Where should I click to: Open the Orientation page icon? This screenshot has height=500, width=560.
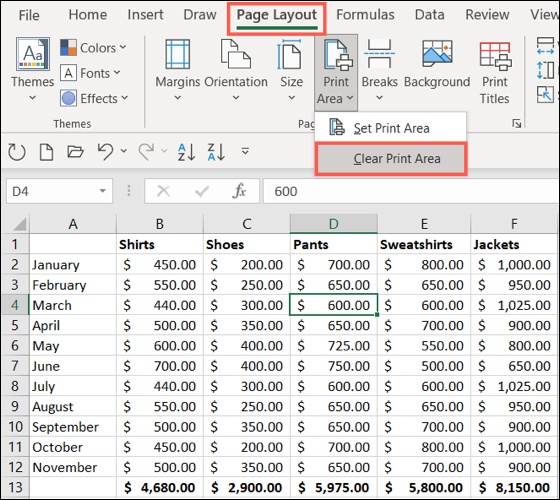click(235, 54)
